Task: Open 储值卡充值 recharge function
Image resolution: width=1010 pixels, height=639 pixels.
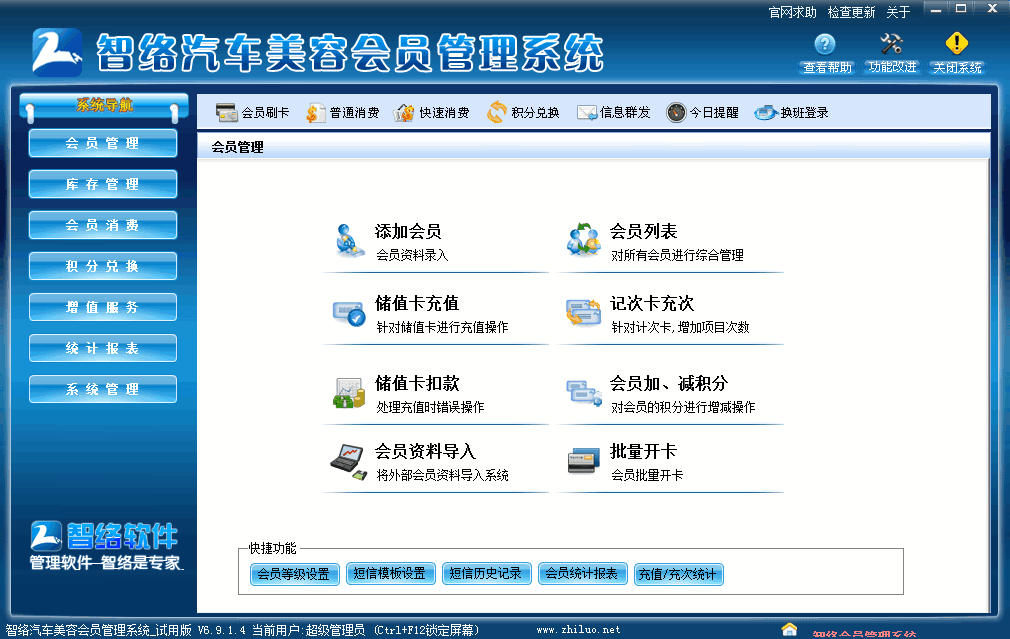Action: click(x=416, y=304)
